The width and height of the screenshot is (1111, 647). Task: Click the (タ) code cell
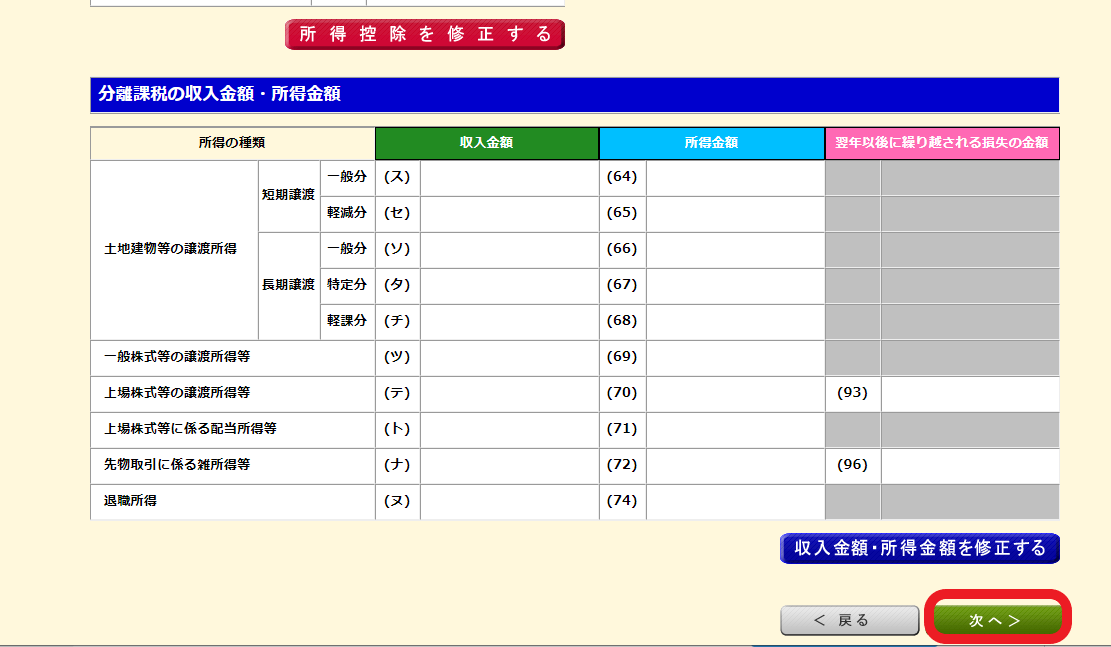397,286
